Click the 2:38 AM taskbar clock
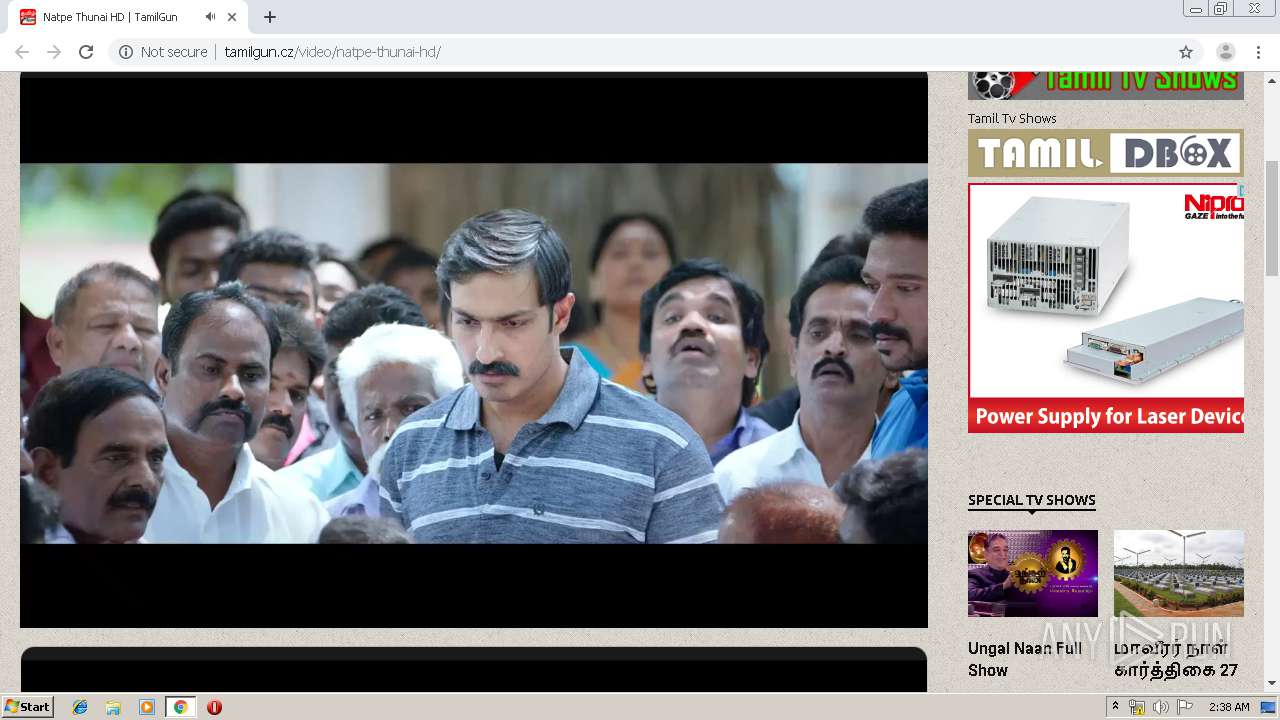Viewport: 1280px width, 720px height. coord(1229,707)
